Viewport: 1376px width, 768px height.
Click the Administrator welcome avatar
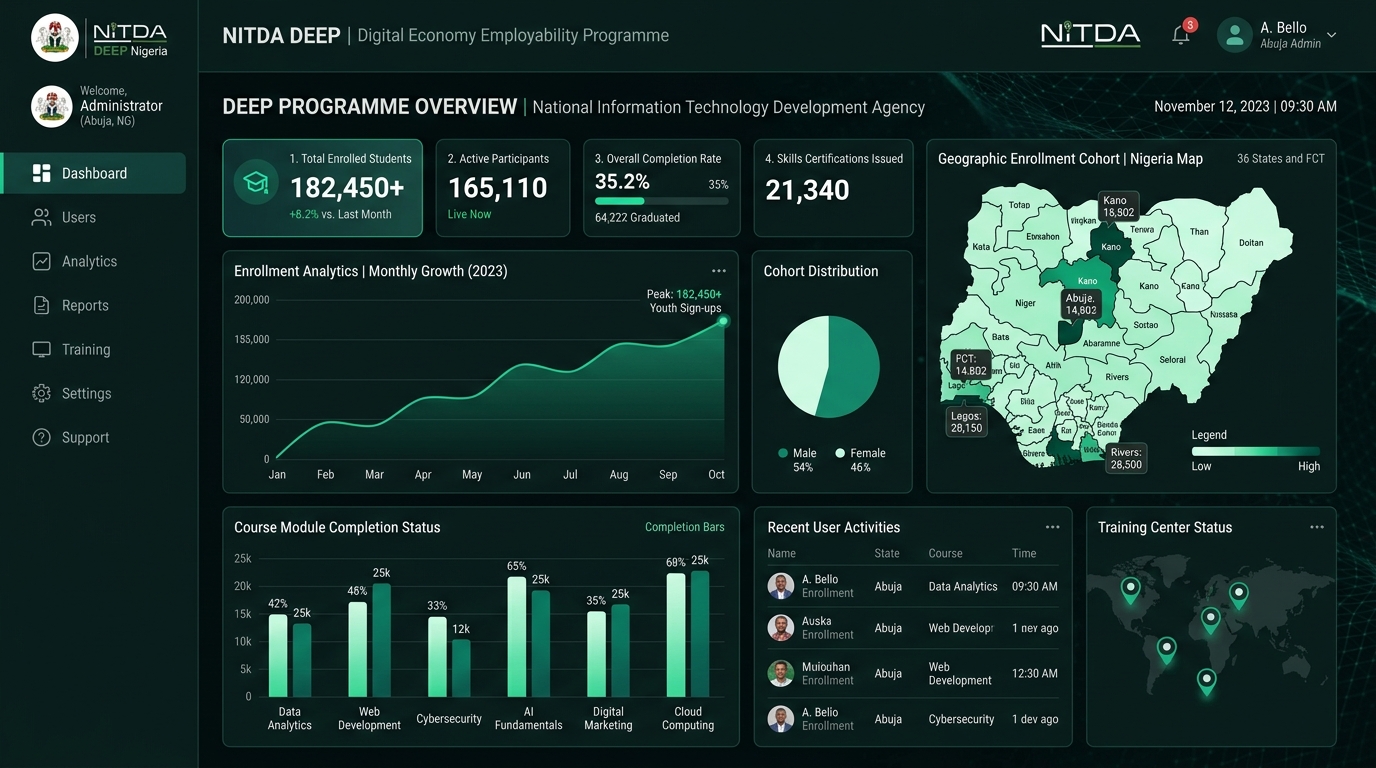51,106
